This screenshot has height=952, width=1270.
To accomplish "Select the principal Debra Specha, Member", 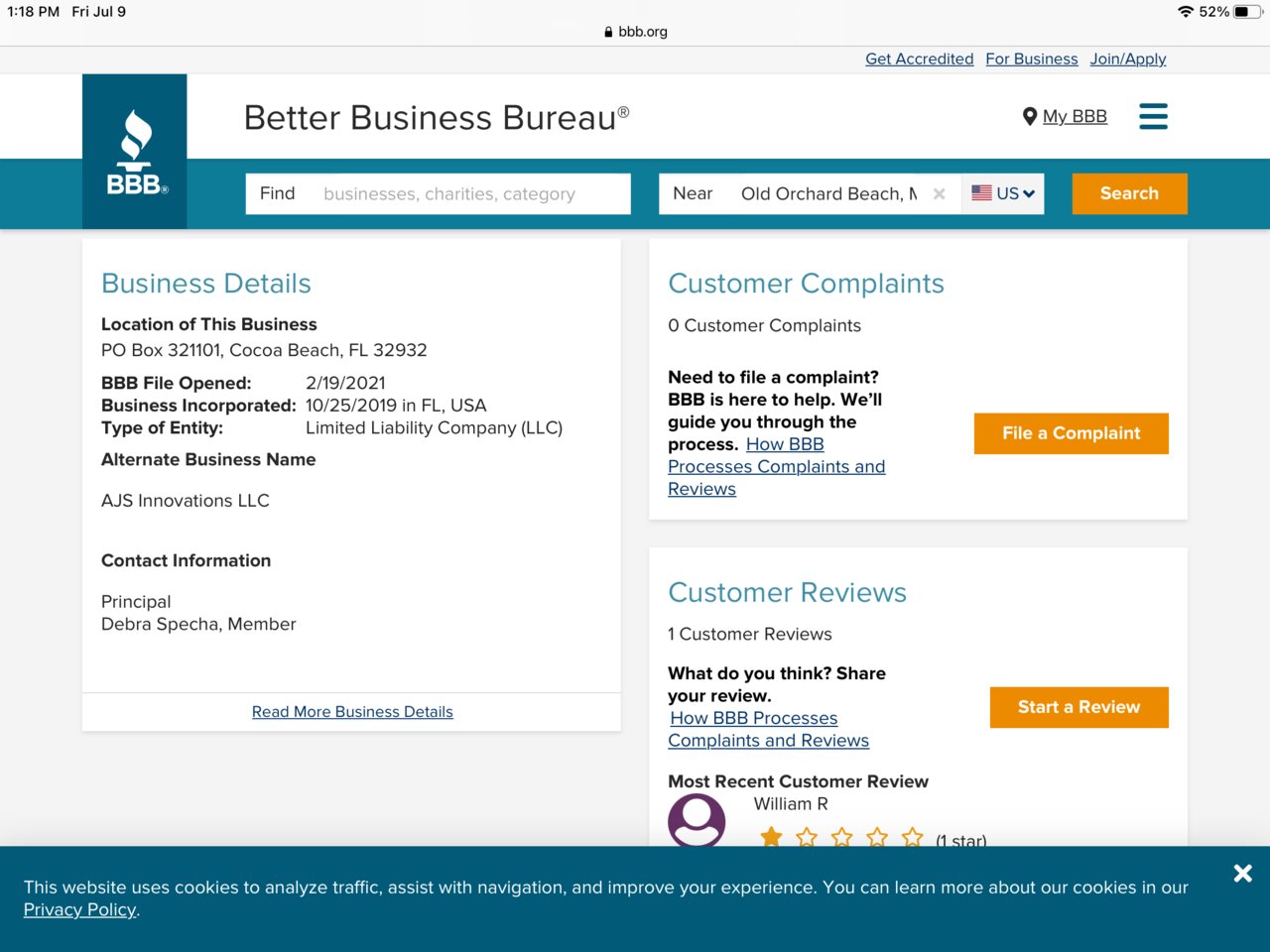I will coord(198,624).
